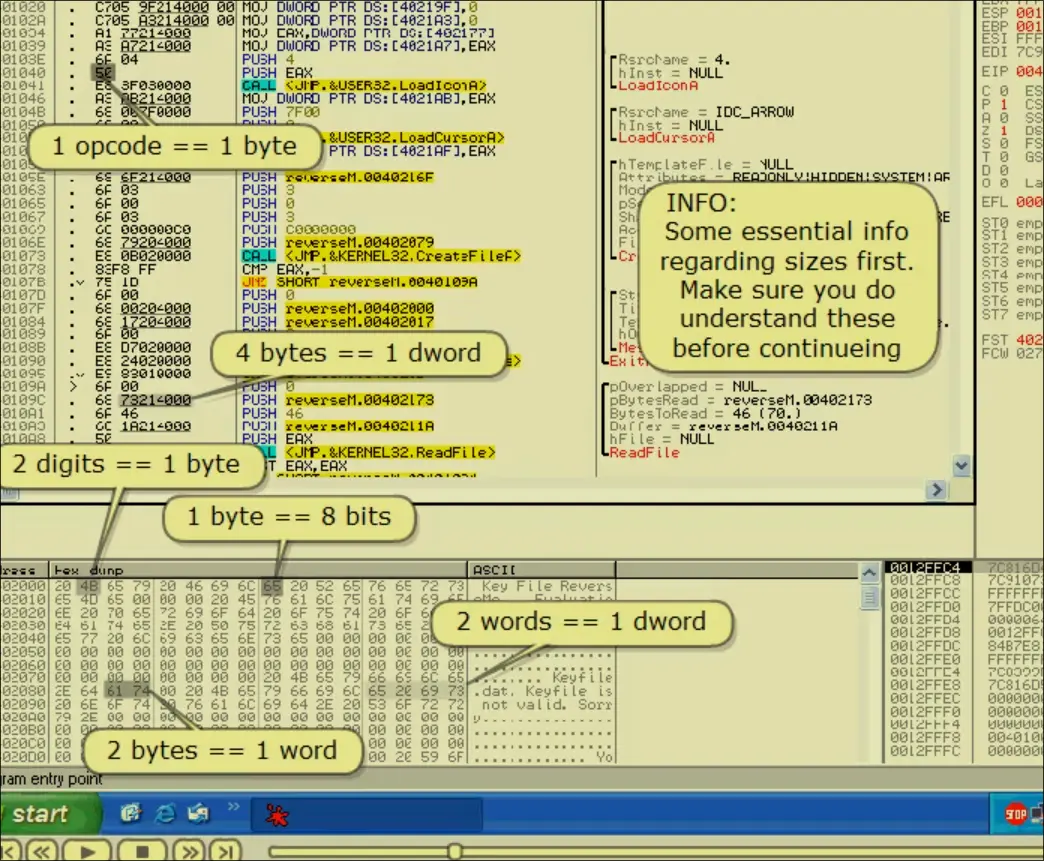Click the third quick launch icon
The height and width of the screenshot is (861, 1044).
198,813
